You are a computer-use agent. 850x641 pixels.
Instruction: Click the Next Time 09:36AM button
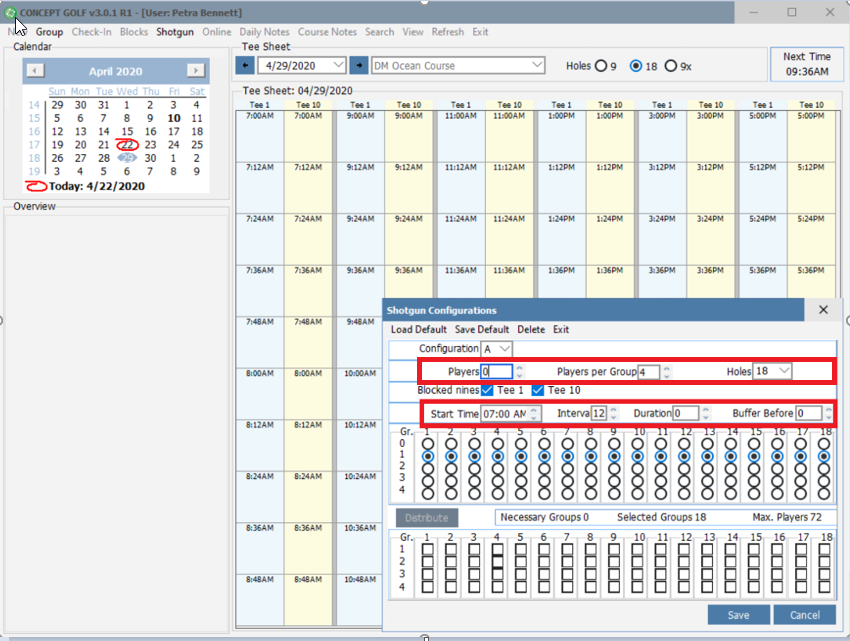[x=807, y=64]
